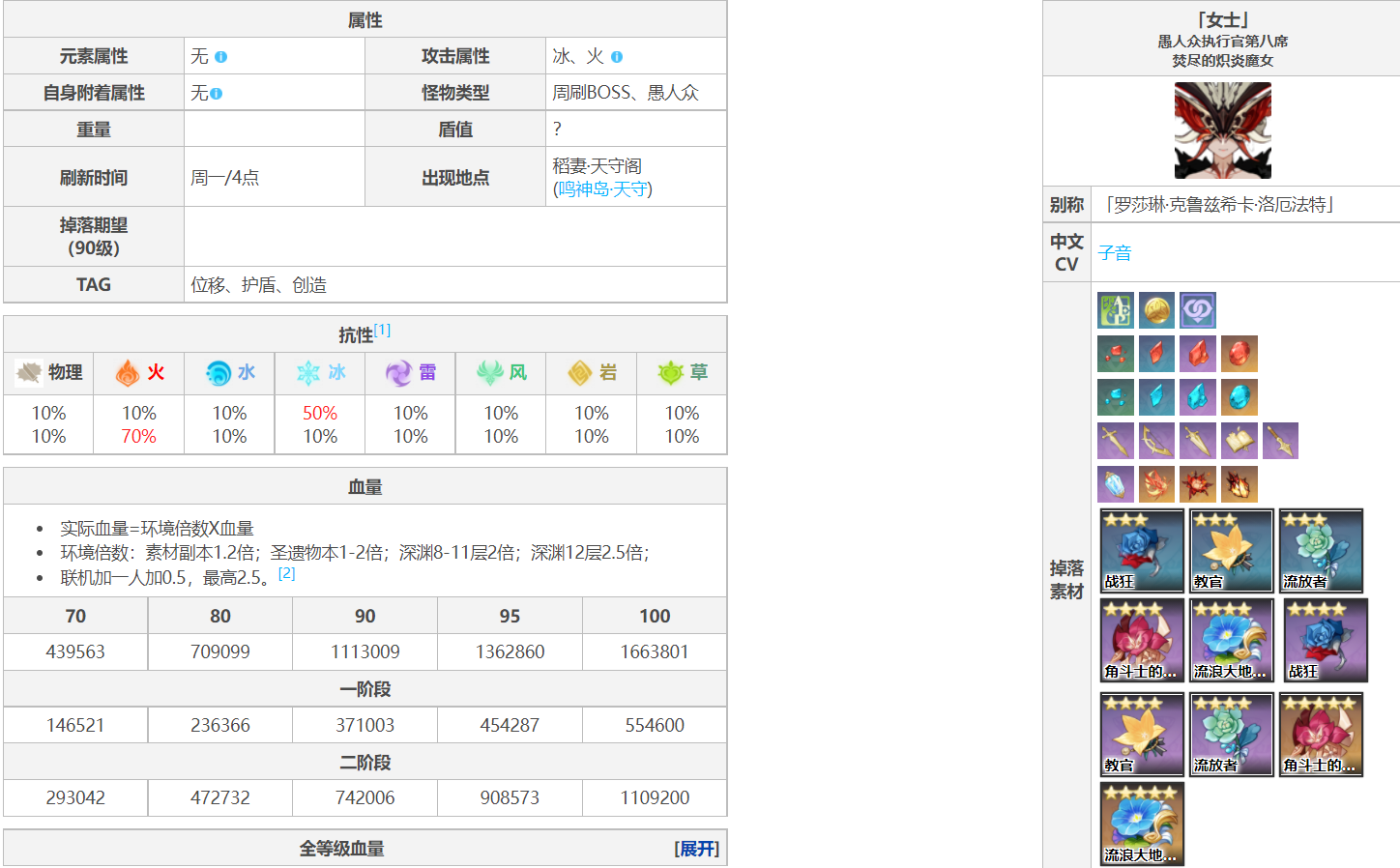Screen dimensions: 1400x868
Task: Select the 3-star 流放者 artifact card
Action: pos(1321,551)
